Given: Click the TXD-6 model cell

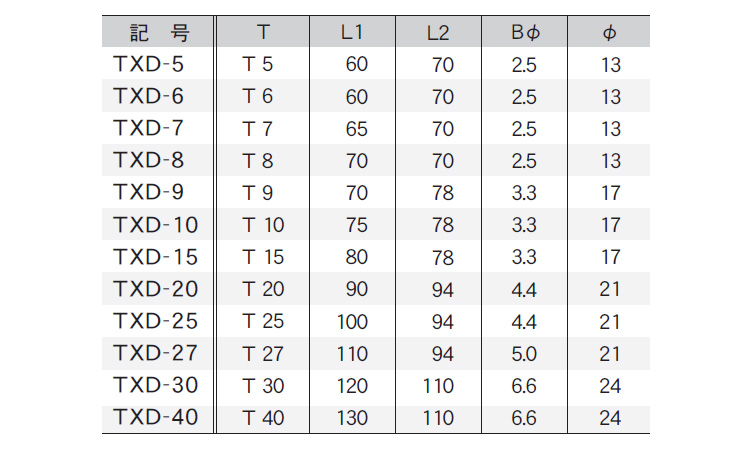Looking at the screenshot, I should pyautogui.click(x=148, y=96).
